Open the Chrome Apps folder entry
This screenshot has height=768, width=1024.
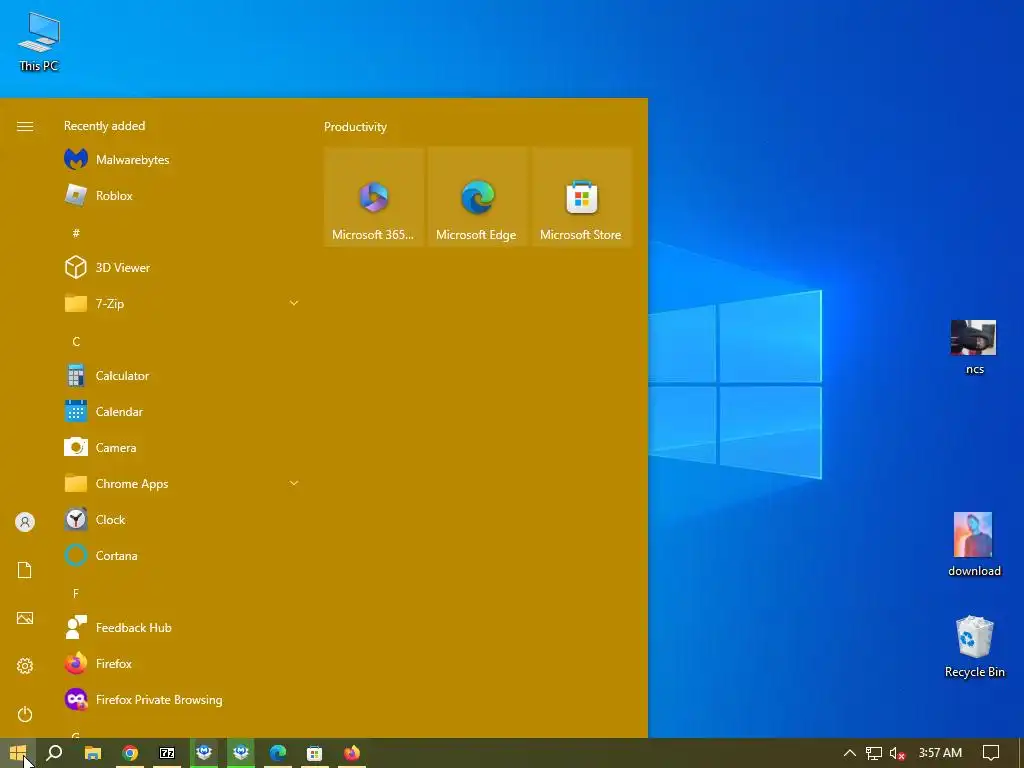pos(182,483)
